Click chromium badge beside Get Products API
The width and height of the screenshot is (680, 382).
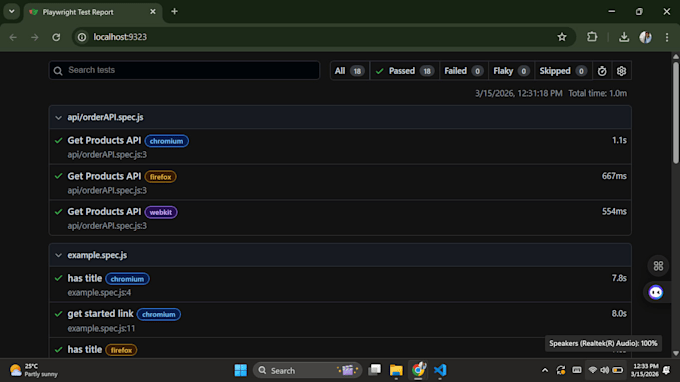click(x=167, y=141)
